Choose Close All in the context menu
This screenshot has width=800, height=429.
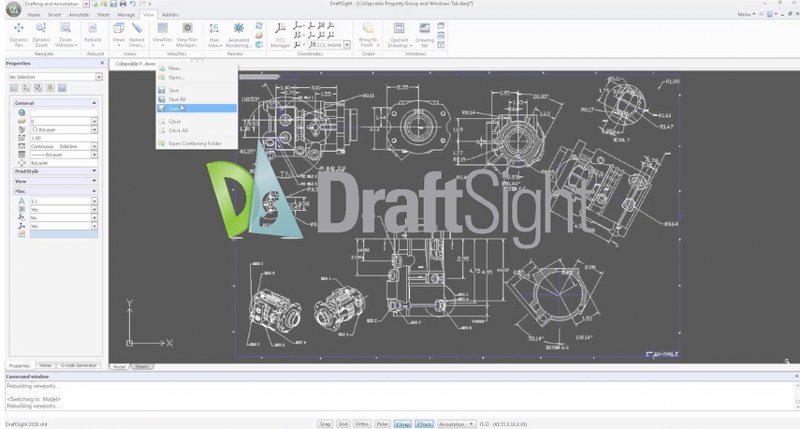[196, 131]
